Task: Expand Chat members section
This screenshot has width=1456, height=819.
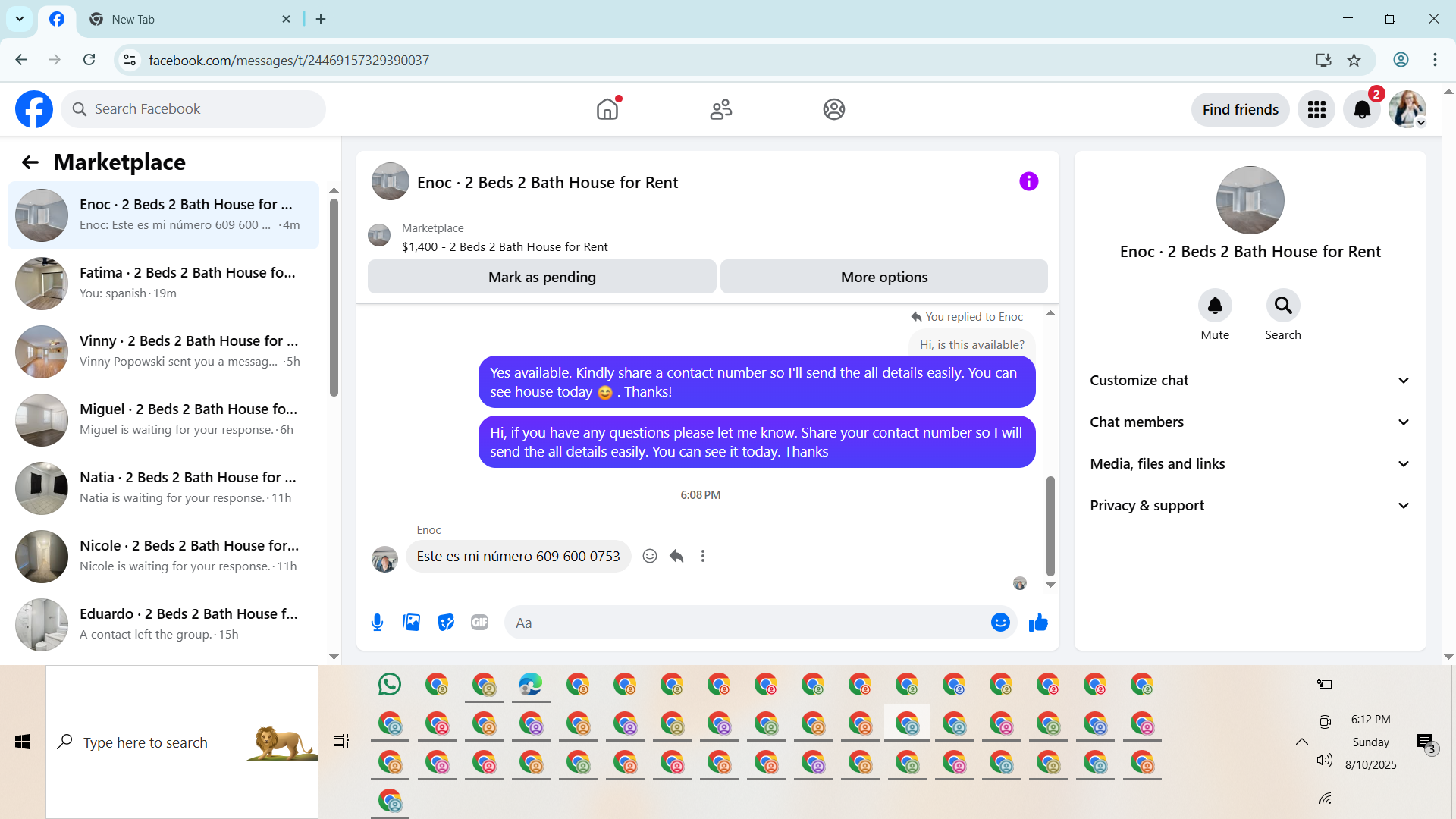Action: pyautogui.click(x=1250, y=422)
